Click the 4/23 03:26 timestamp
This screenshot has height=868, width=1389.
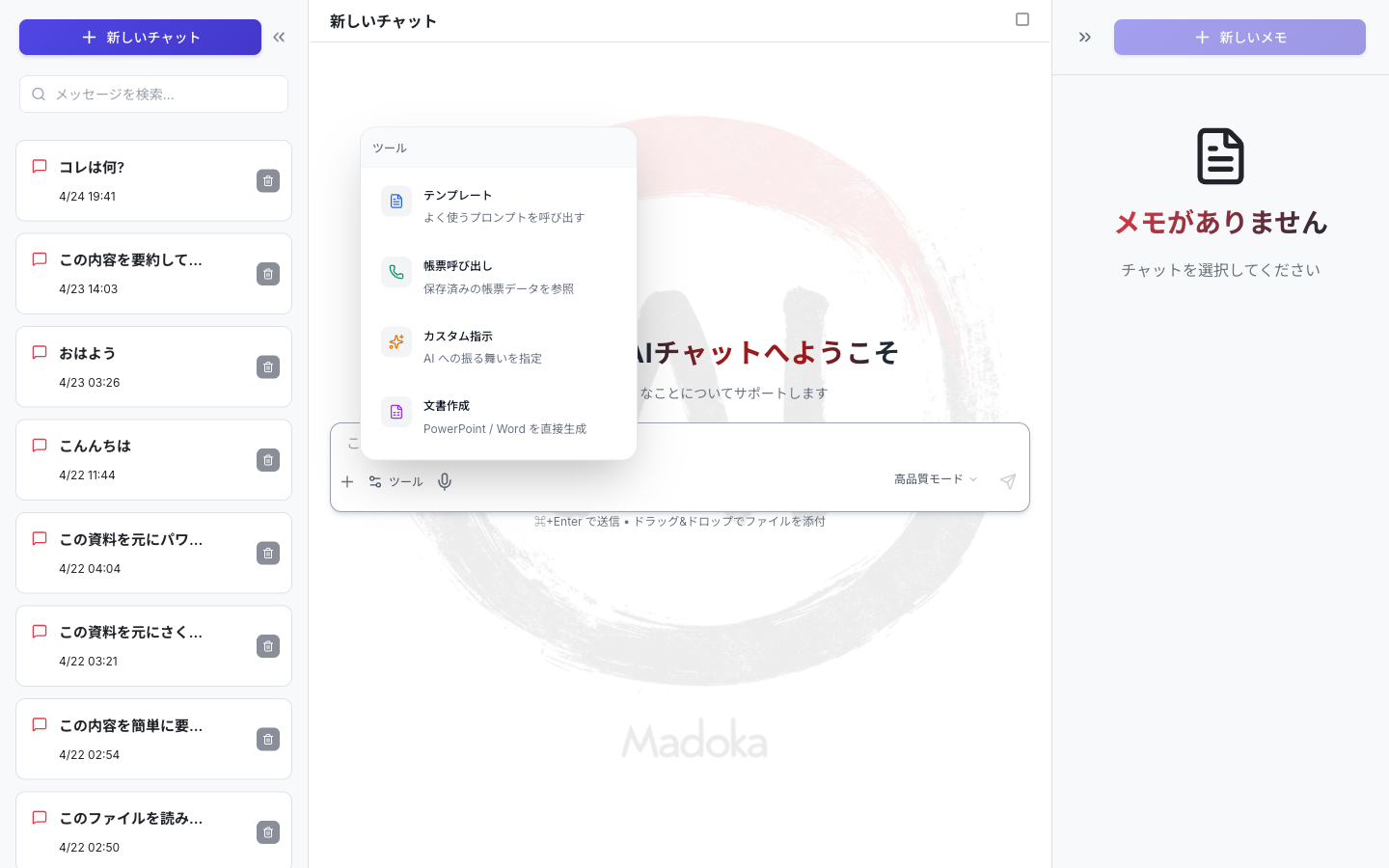pos(89,382)
